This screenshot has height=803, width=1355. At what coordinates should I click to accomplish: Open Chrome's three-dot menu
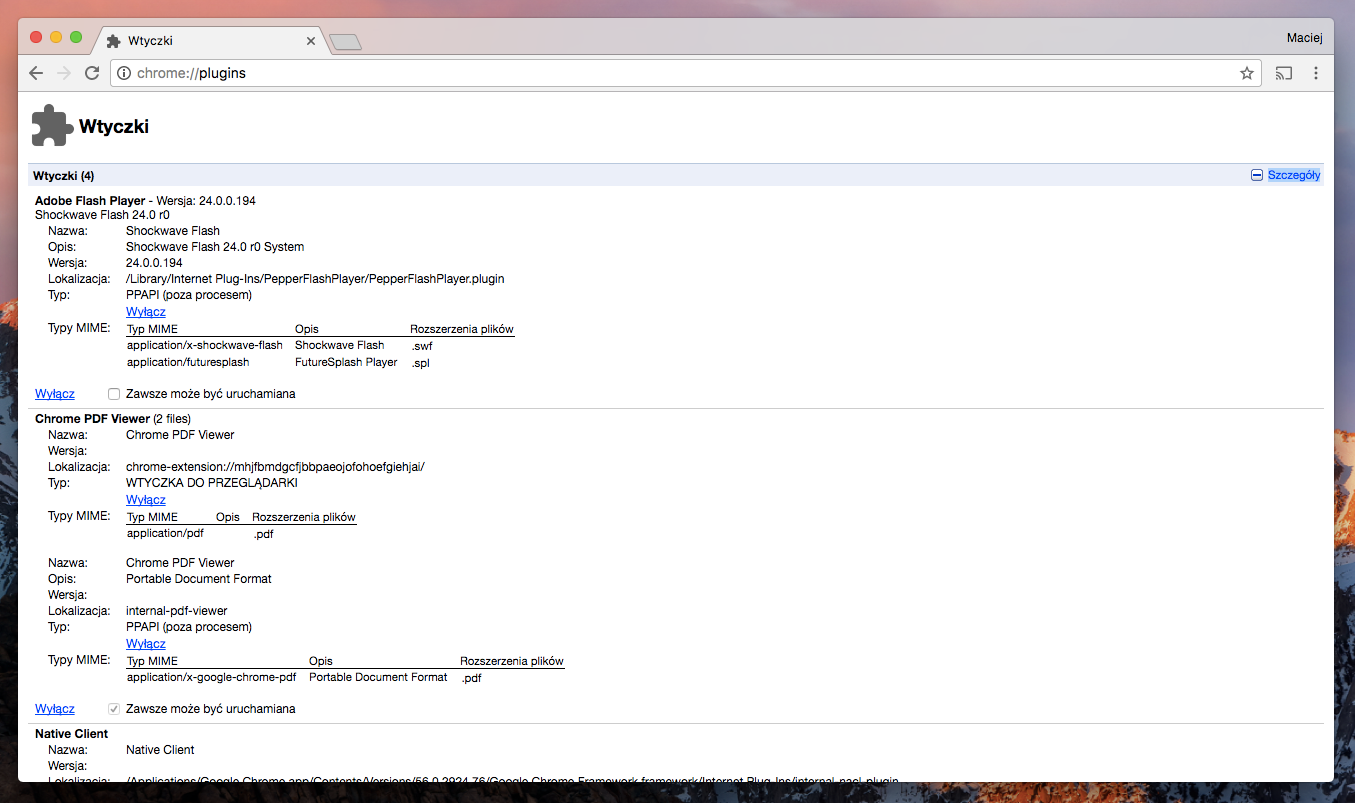[1316, 73]
